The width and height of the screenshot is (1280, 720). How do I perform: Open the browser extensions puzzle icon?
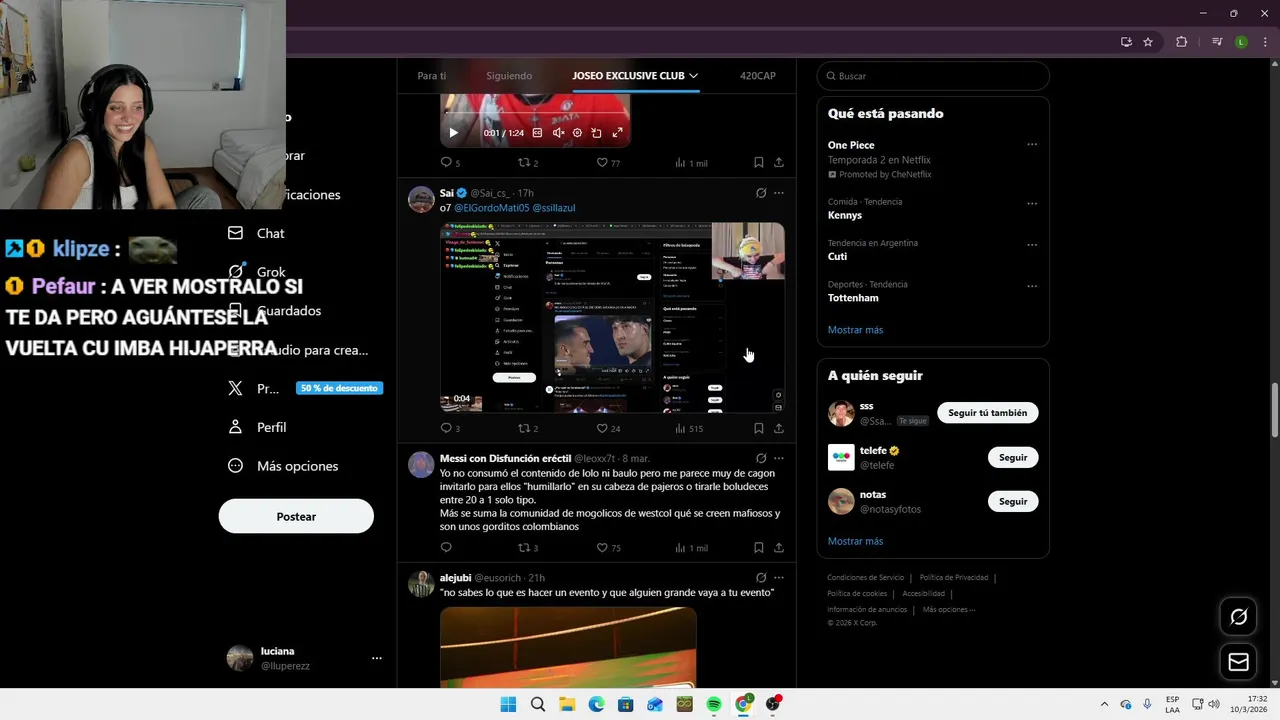(1182, 42)
